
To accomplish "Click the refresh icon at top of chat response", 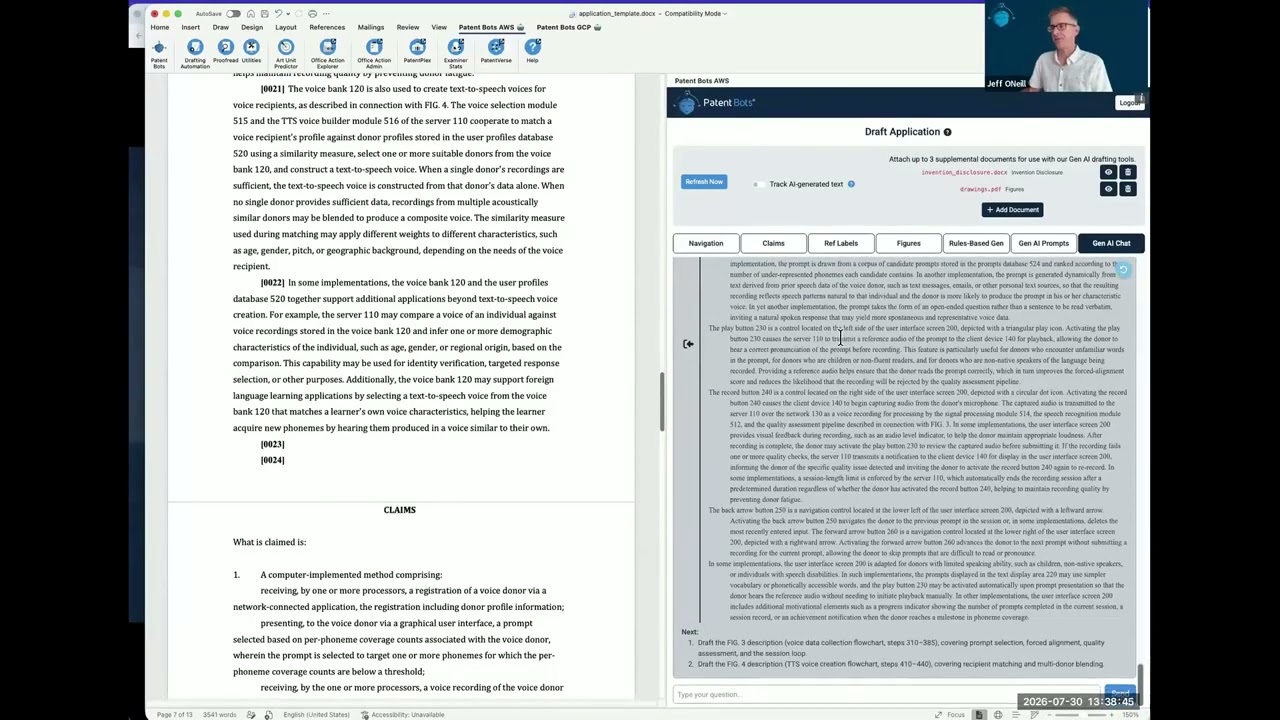I will point(1123,270).
